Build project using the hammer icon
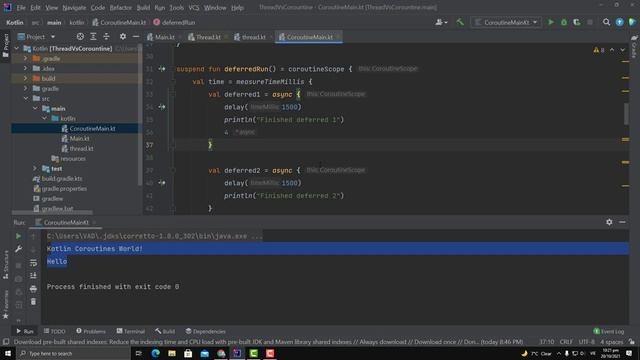640x360 pixels. [460, 22]
